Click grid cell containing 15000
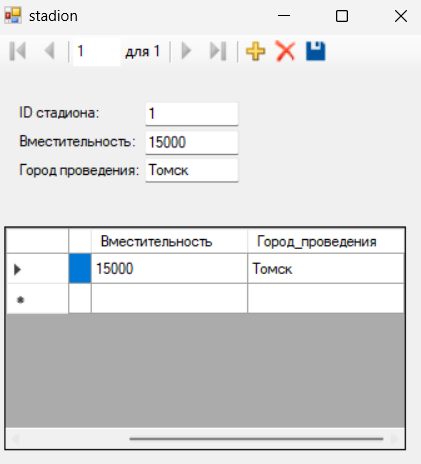 tap(169, 268)
